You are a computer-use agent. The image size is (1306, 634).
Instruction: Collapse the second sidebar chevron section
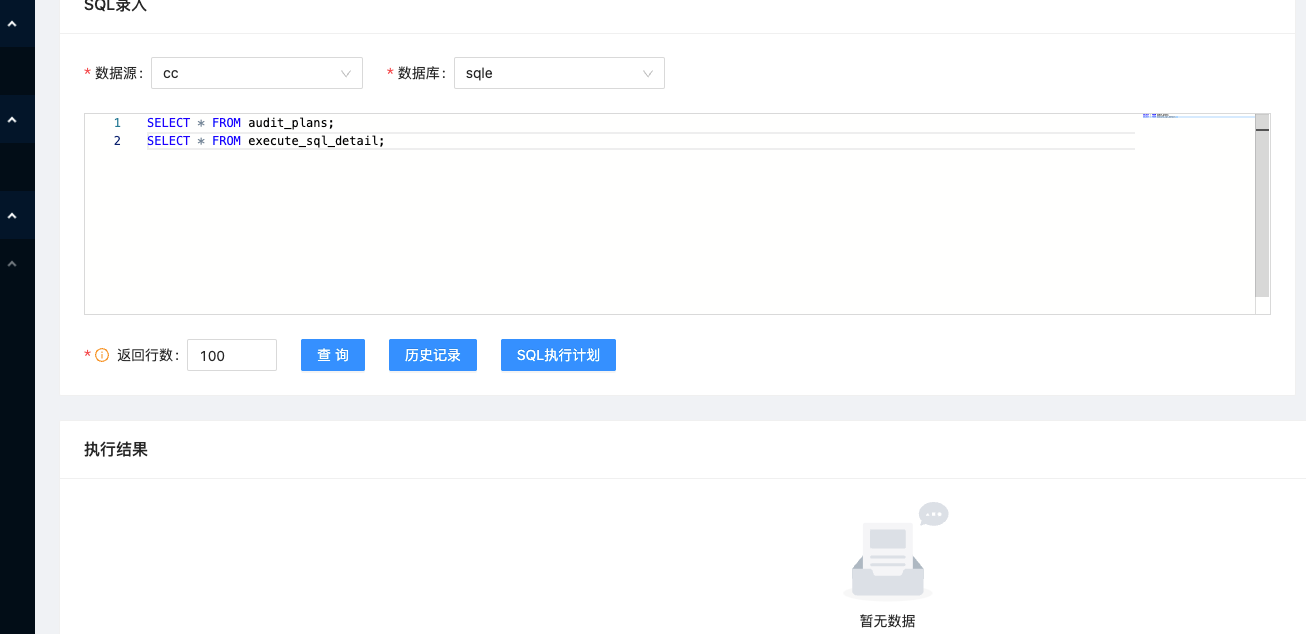click(x=13, y=118)
